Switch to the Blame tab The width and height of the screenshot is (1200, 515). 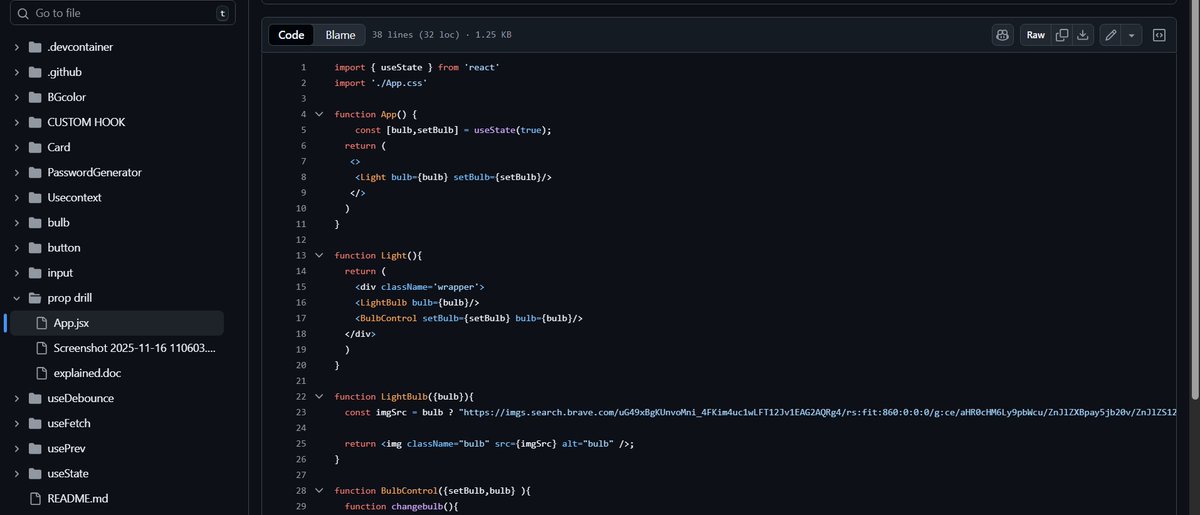tap(340, 35)
